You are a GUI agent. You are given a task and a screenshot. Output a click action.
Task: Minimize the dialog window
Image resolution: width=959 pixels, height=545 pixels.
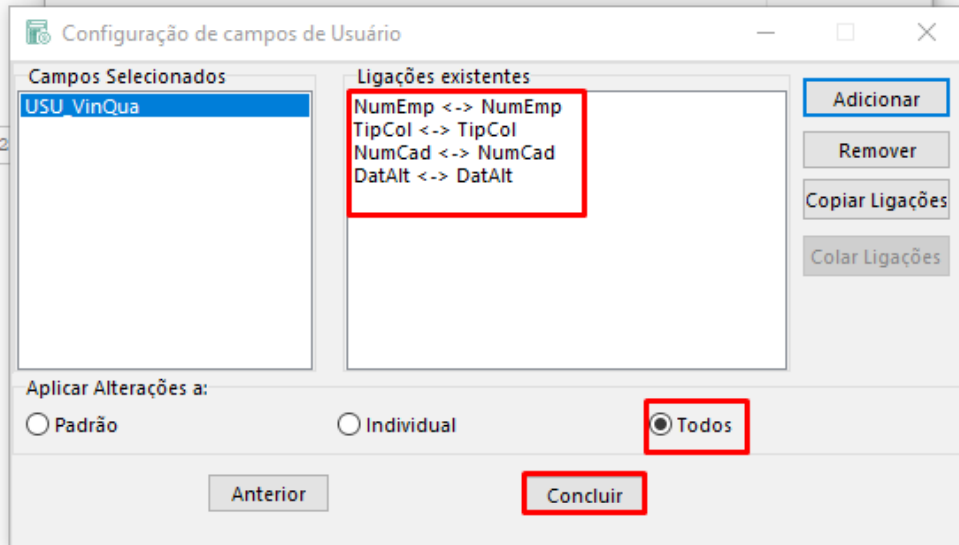pos(765,33)
